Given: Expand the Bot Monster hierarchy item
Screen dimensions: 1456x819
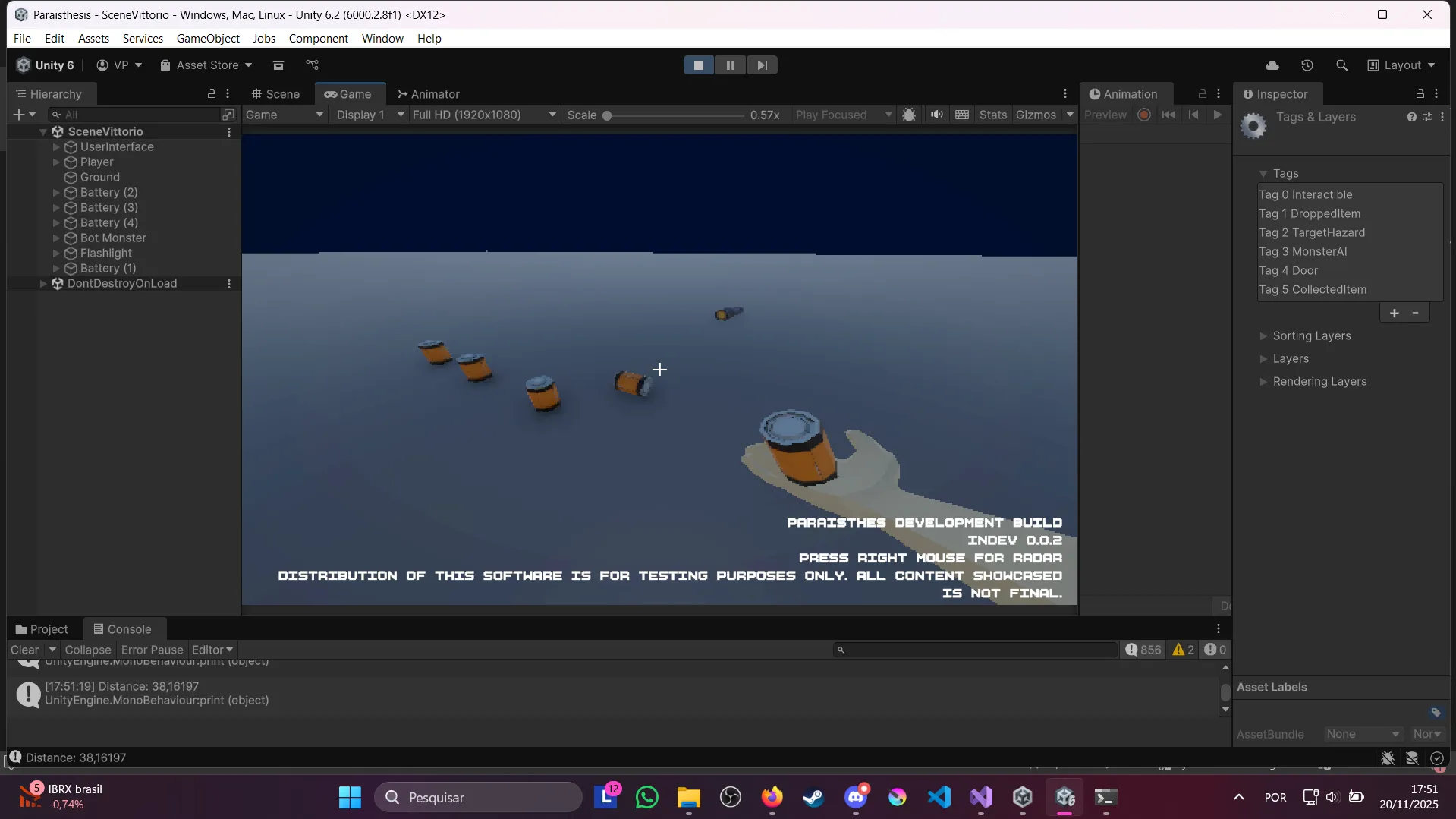Looking at the screenshot, I should tap(56, 238).
